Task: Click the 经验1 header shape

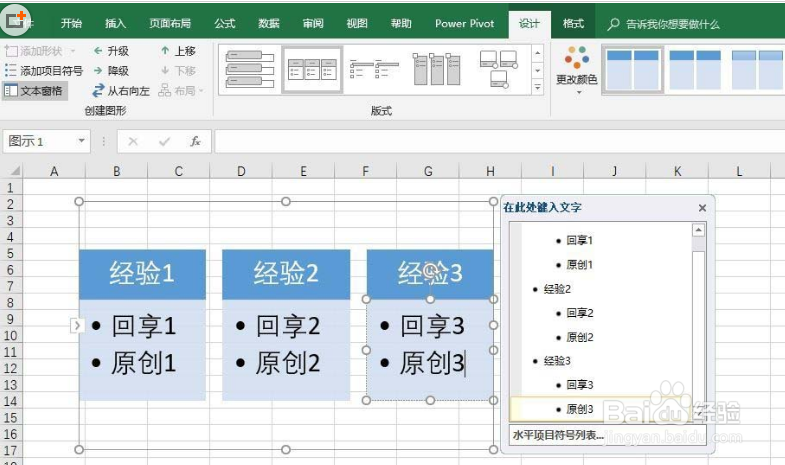Action: tap(142, 274)
